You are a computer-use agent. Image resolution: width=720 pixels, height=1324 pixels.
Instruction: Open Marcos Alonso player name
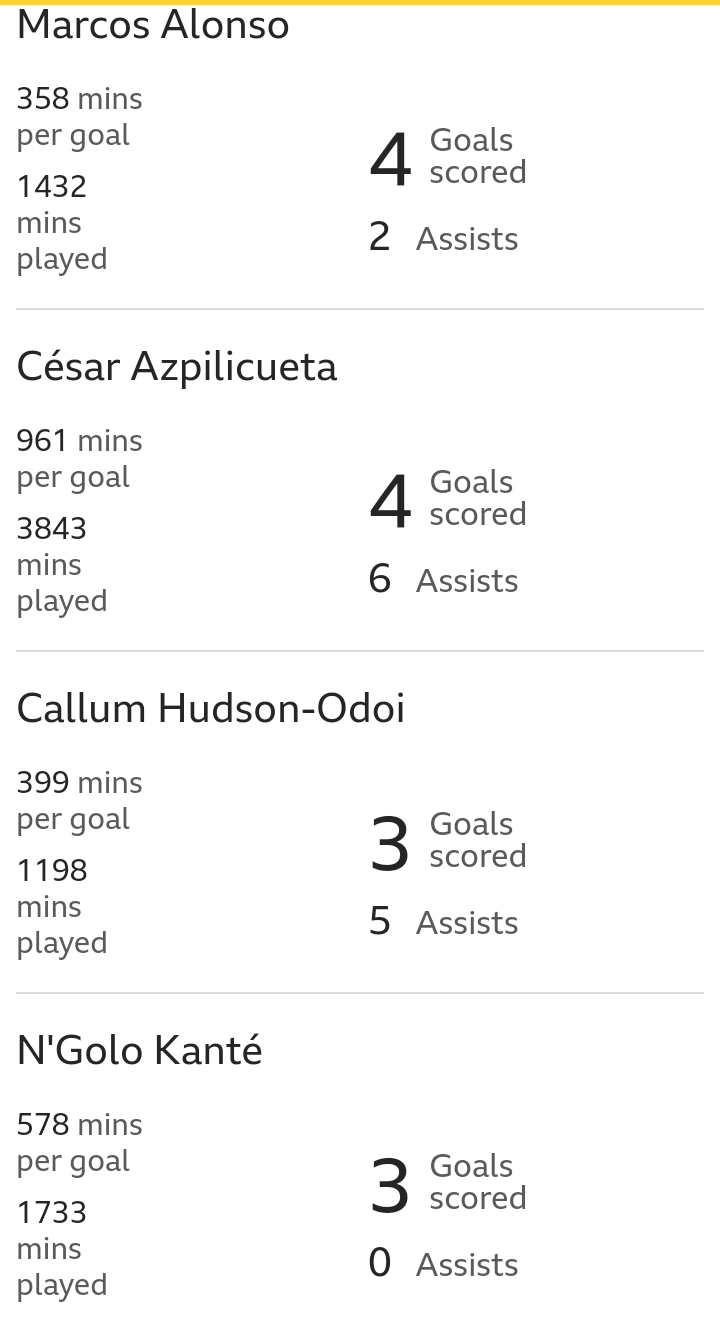(153, 25)
